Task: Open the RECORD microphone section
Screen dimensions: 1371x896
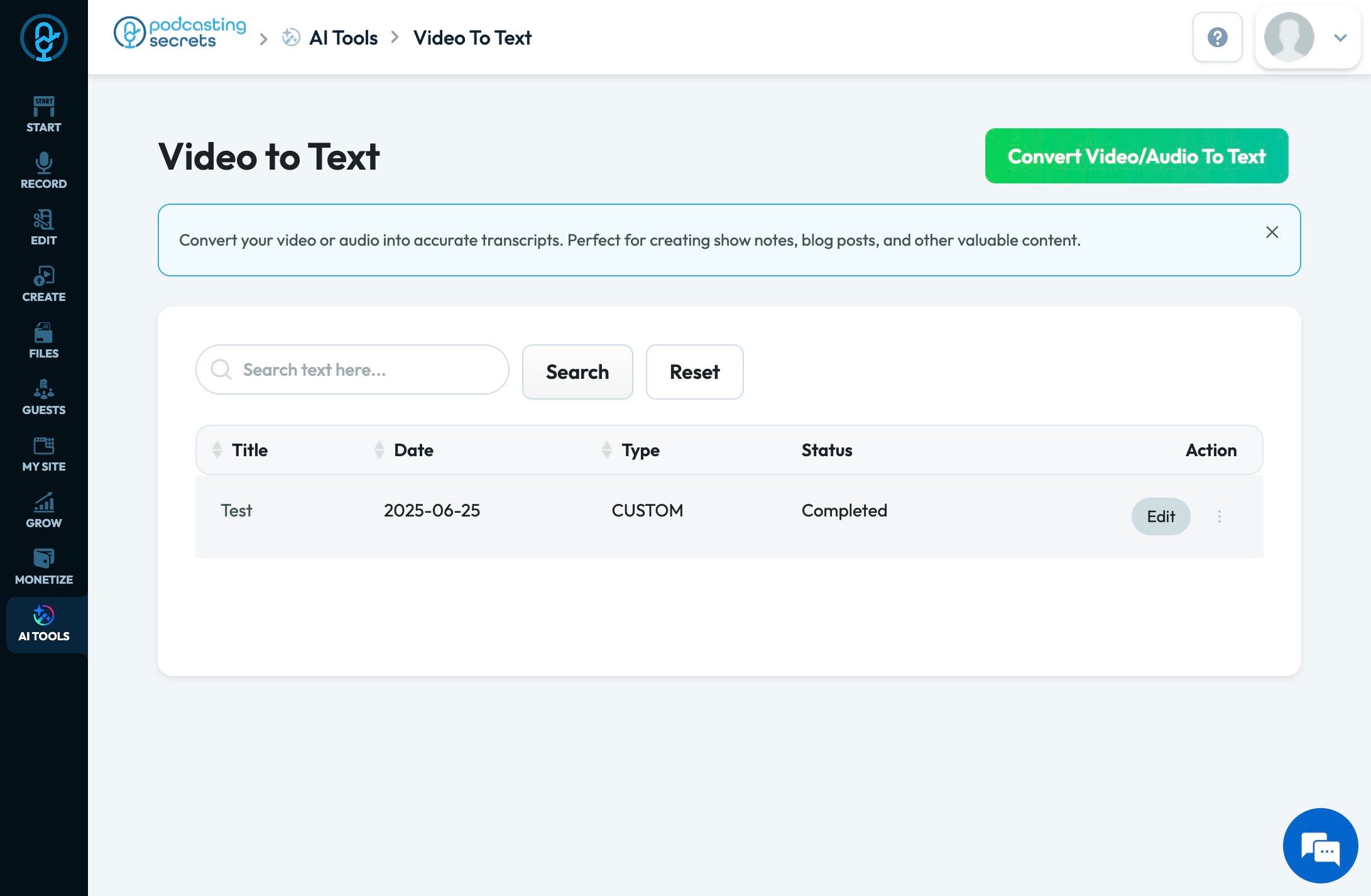Action: pos(43,170)
